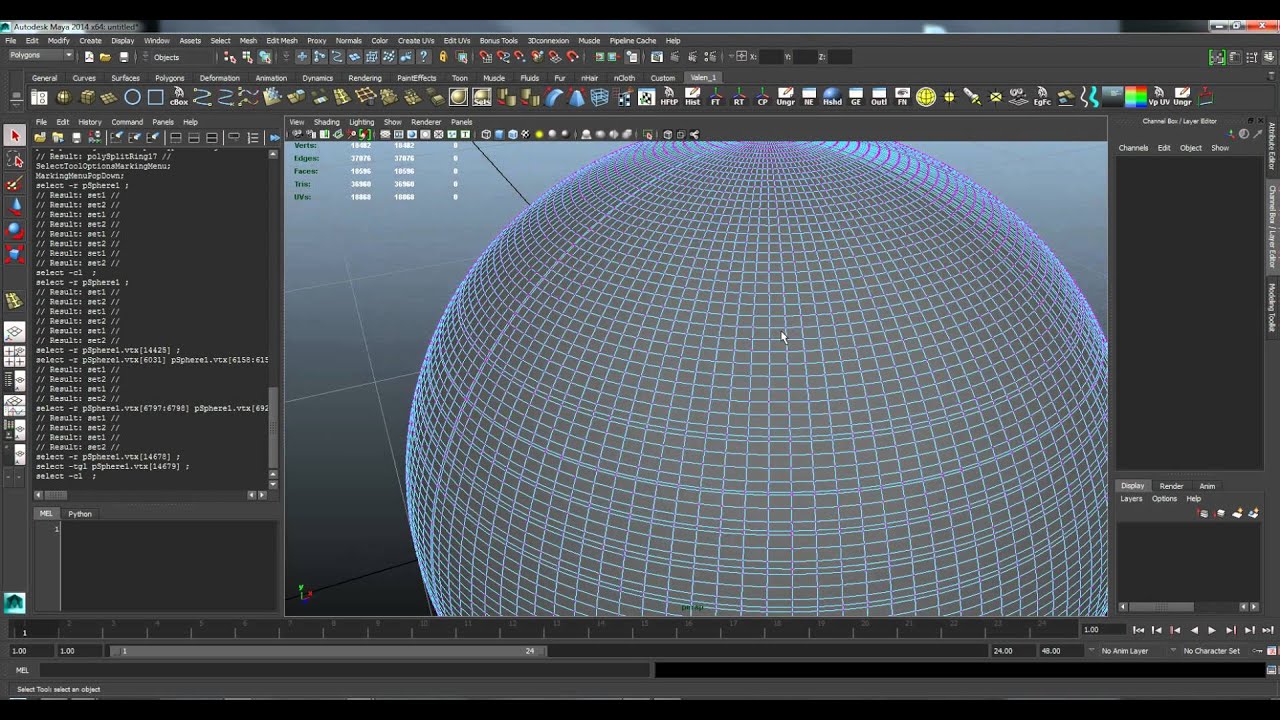Open the Create UVs menu

[x=416, y=41]
